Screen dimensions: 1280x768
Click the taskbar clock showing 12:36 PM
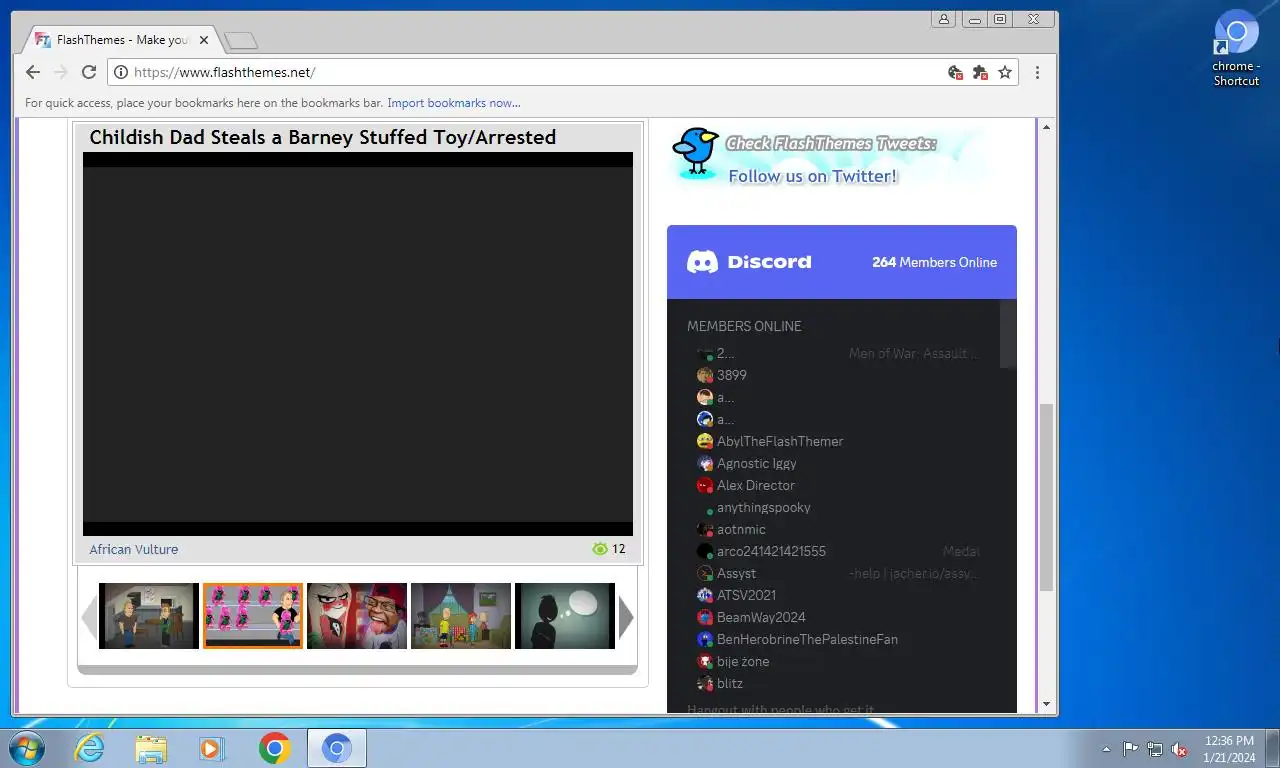(x=1229, y=749)
